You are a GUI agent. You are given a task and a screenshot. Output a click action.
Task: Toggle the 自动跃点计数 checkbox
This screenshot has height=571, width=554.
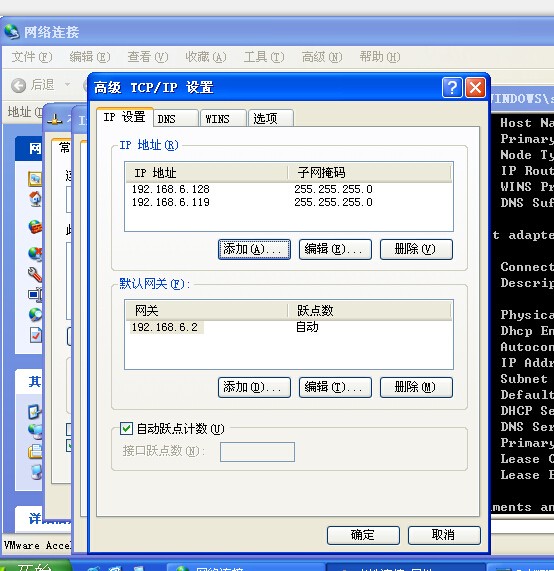point(126,428)
